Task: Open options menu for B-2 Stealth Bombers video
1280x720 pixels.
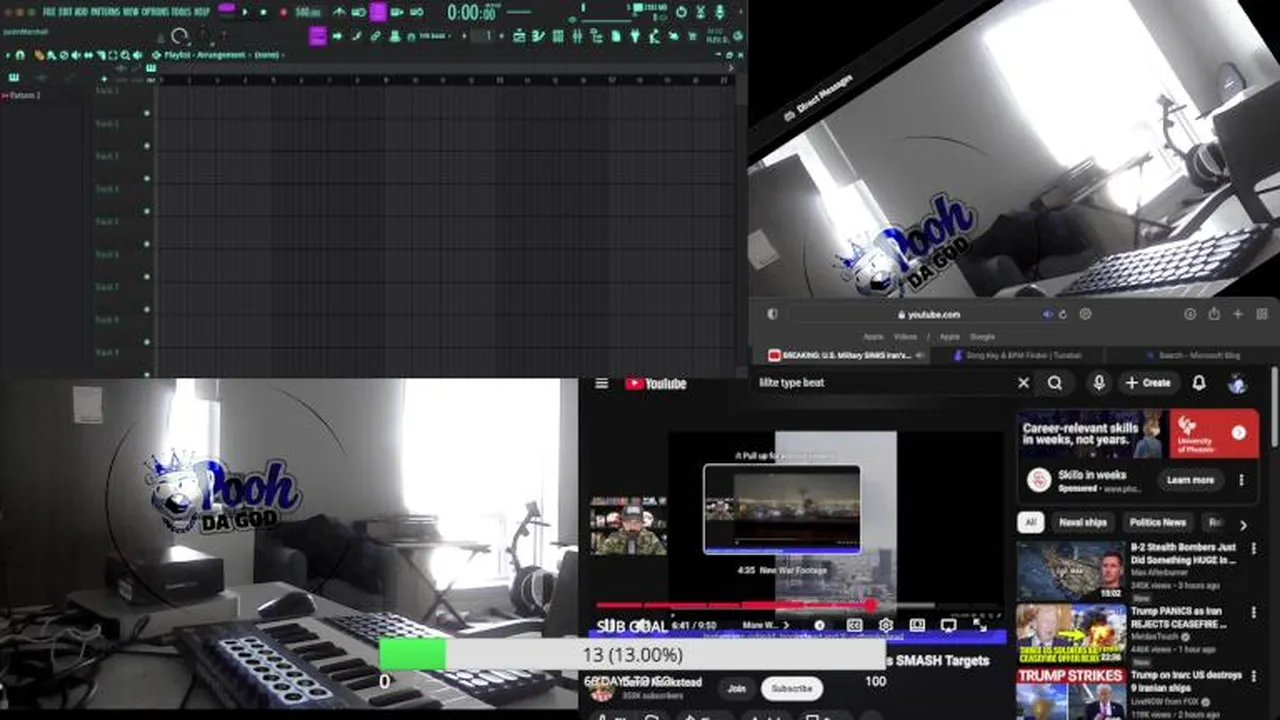Action: pyautogui.click(x=1253, y=549)
